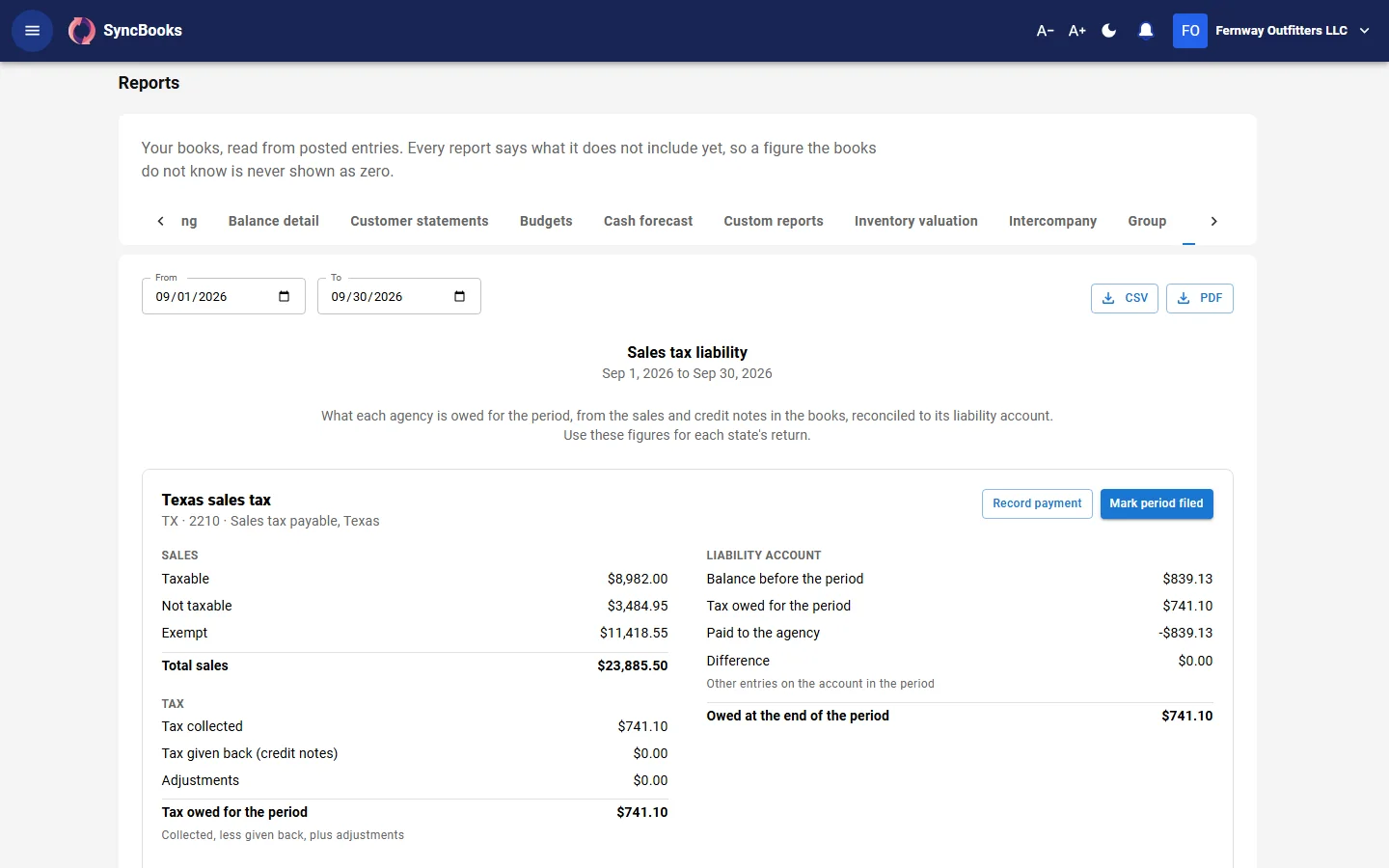Image resolution: width=1389 pixels, height=868 pixels.
Task: Click Not taxable value $3,484.95
Action: pos(638,606)
